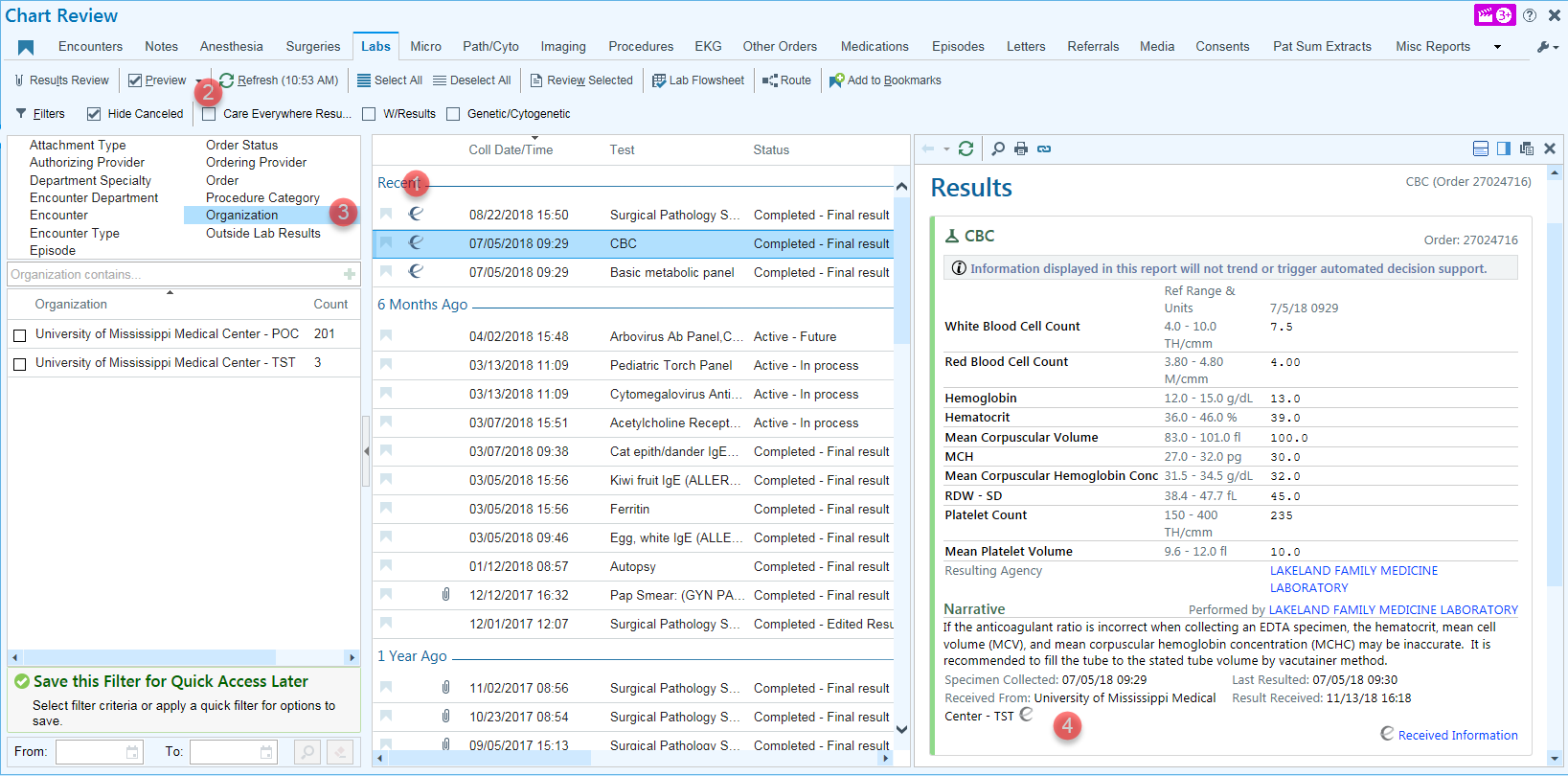Screen dimensions: 1568x776
Task: Collapse the 6 Months Ago group
Action: click(x=422, y=305)
